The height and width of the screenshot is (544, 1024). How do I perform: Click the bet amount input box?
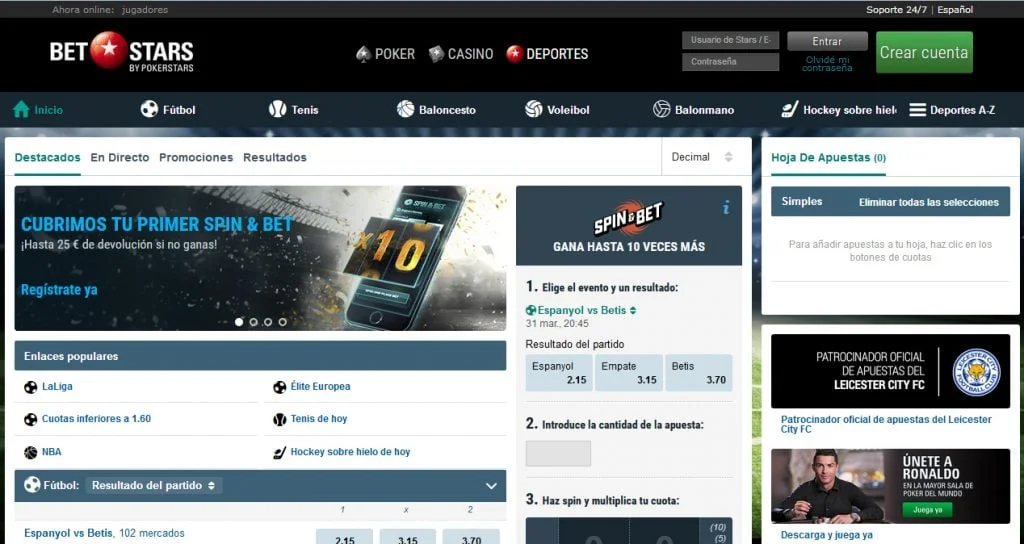coord(558,453)
